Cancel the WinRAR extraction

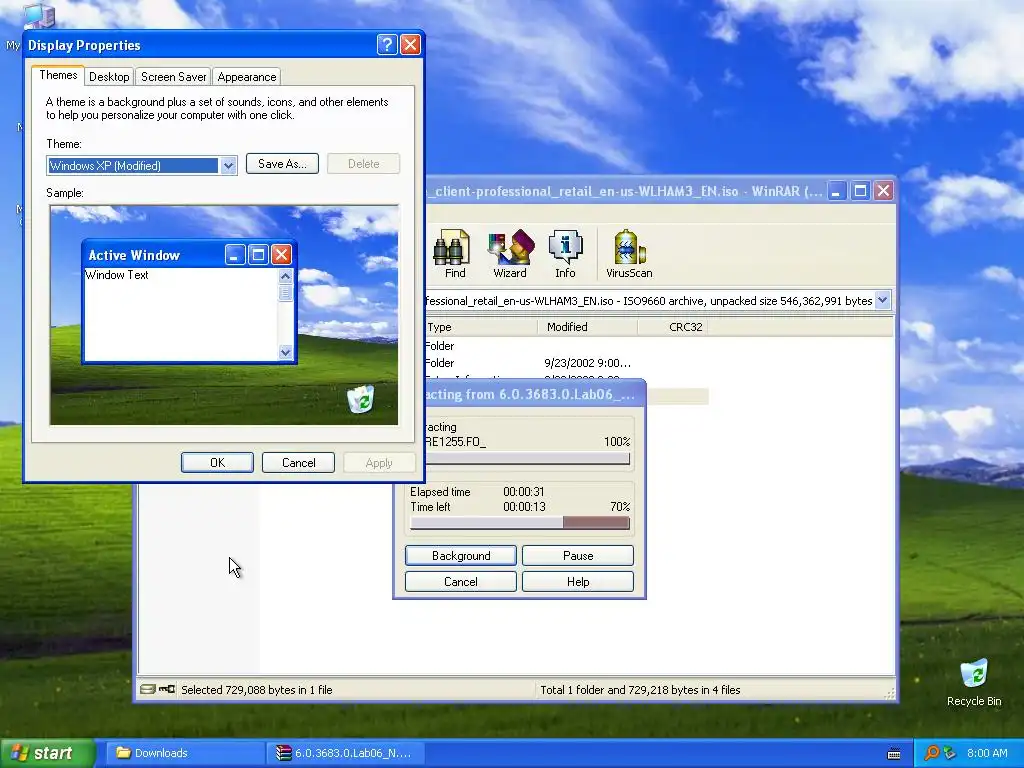coord(461,582)
